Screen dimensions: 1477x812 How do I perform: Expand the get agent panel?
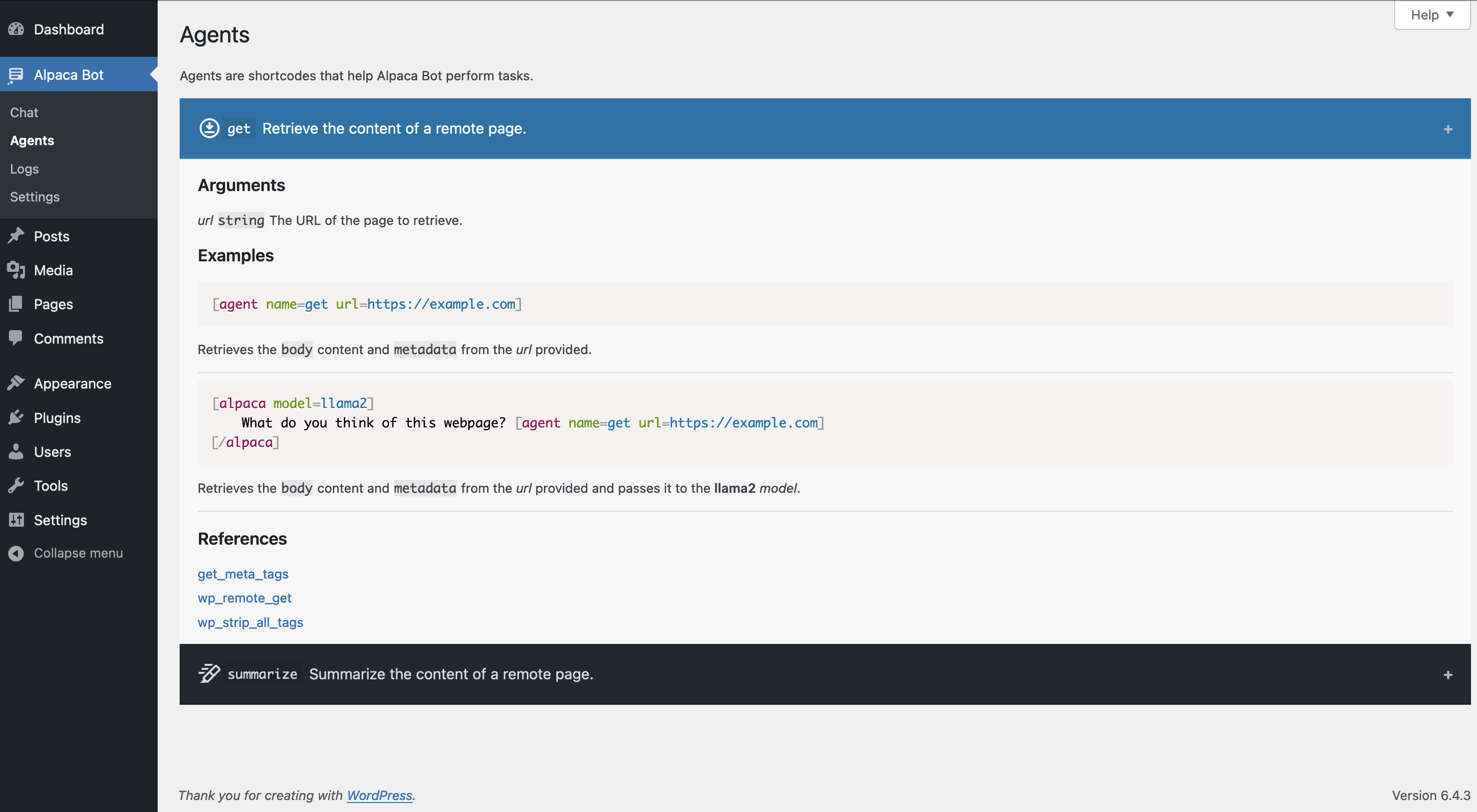point(1449,128)
